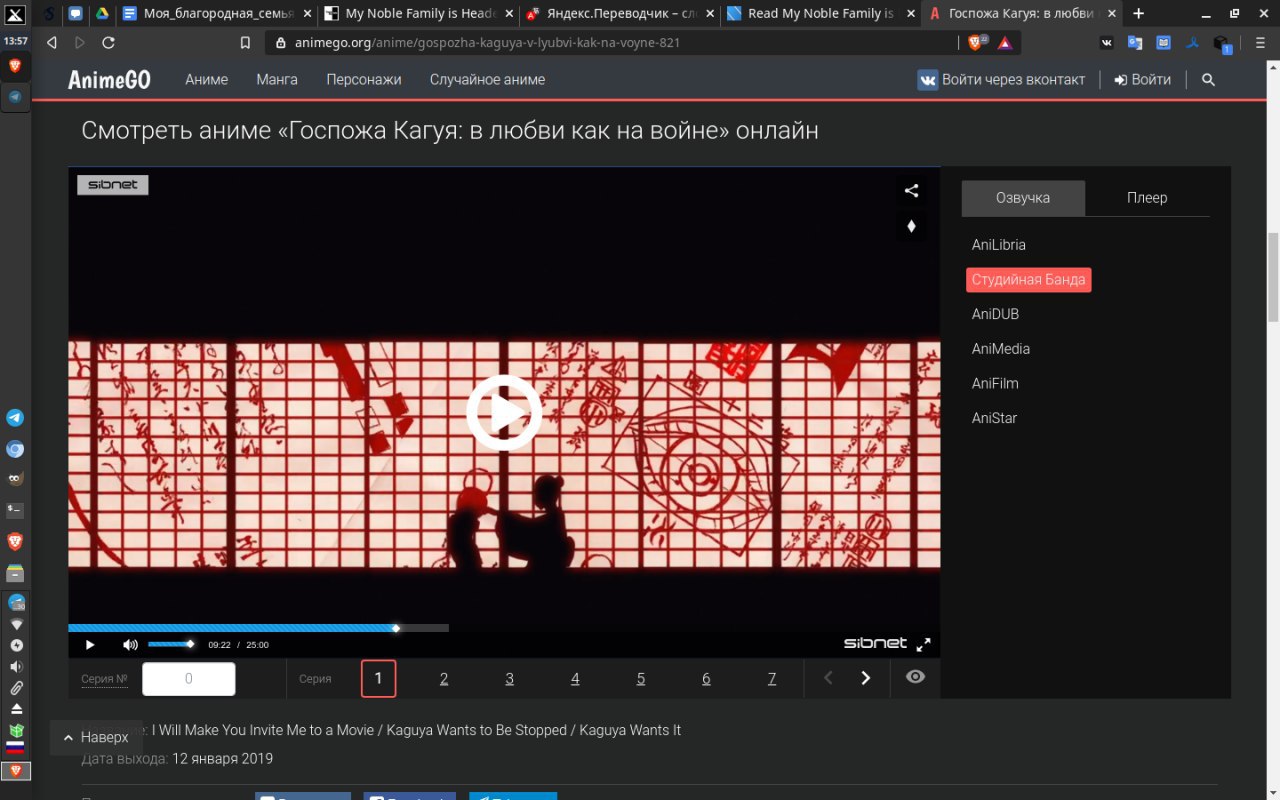Screen dimensions: 1280x800
Task: Select AniFilm voice-over
Action: pos(995,384)
